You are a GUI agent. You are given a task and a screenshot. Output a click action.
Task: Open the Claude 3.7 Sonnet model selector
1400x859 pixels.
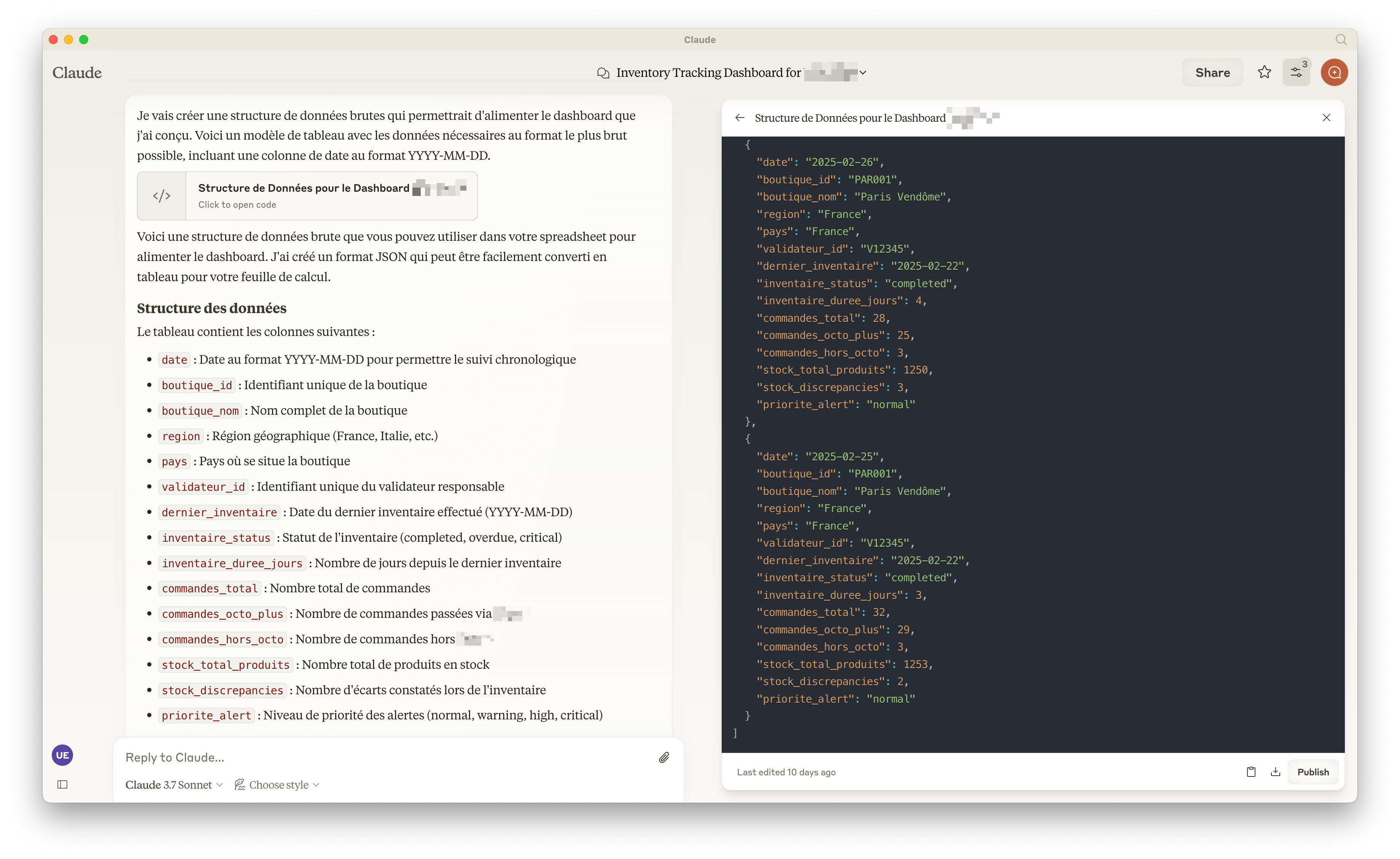point(174,784)
